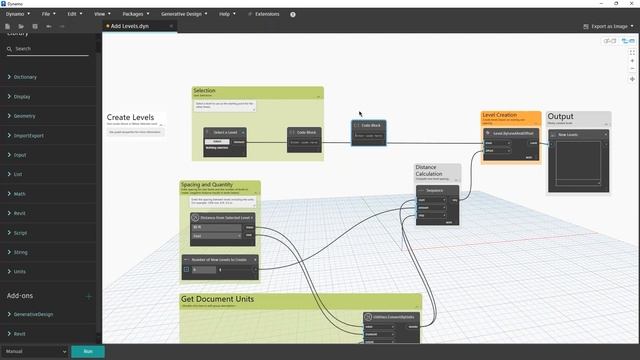The image size is (640, 360).
Task: Click the Run button
Action: [x=88, y=351]
